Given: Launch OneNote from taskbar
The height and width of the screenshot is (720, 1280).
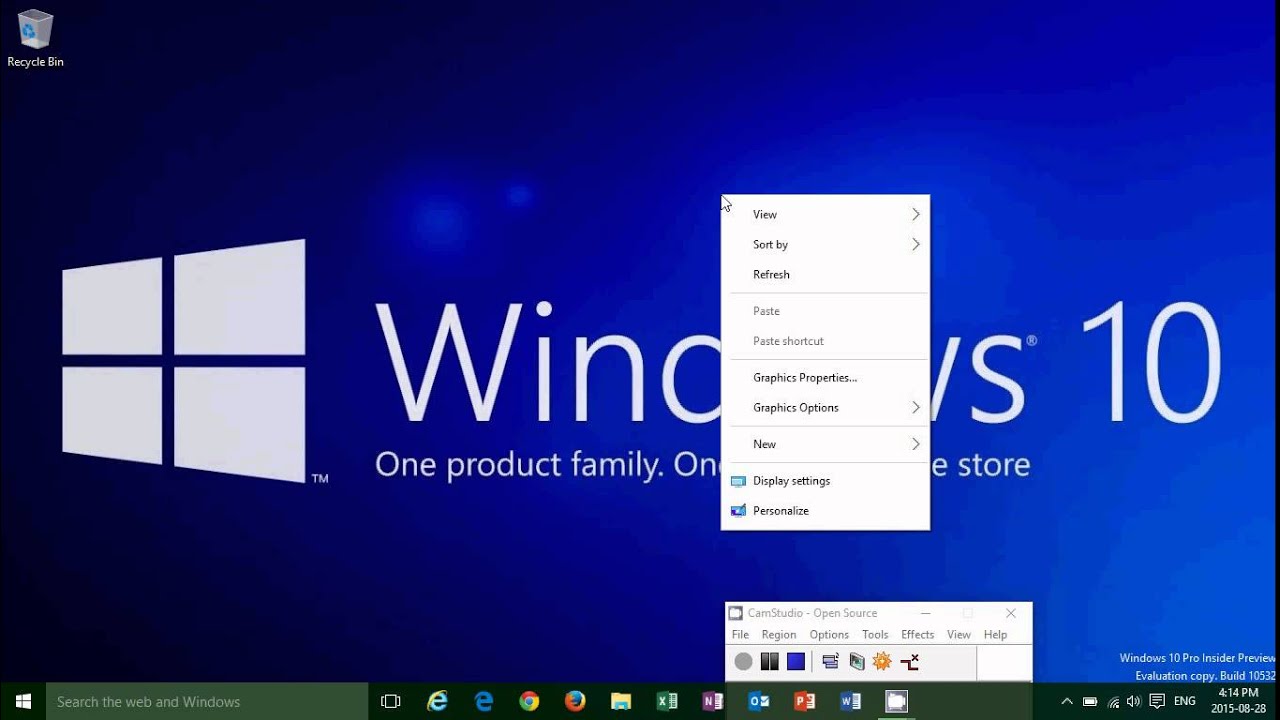Looking at the screenshot, I should tap(713, 701).
